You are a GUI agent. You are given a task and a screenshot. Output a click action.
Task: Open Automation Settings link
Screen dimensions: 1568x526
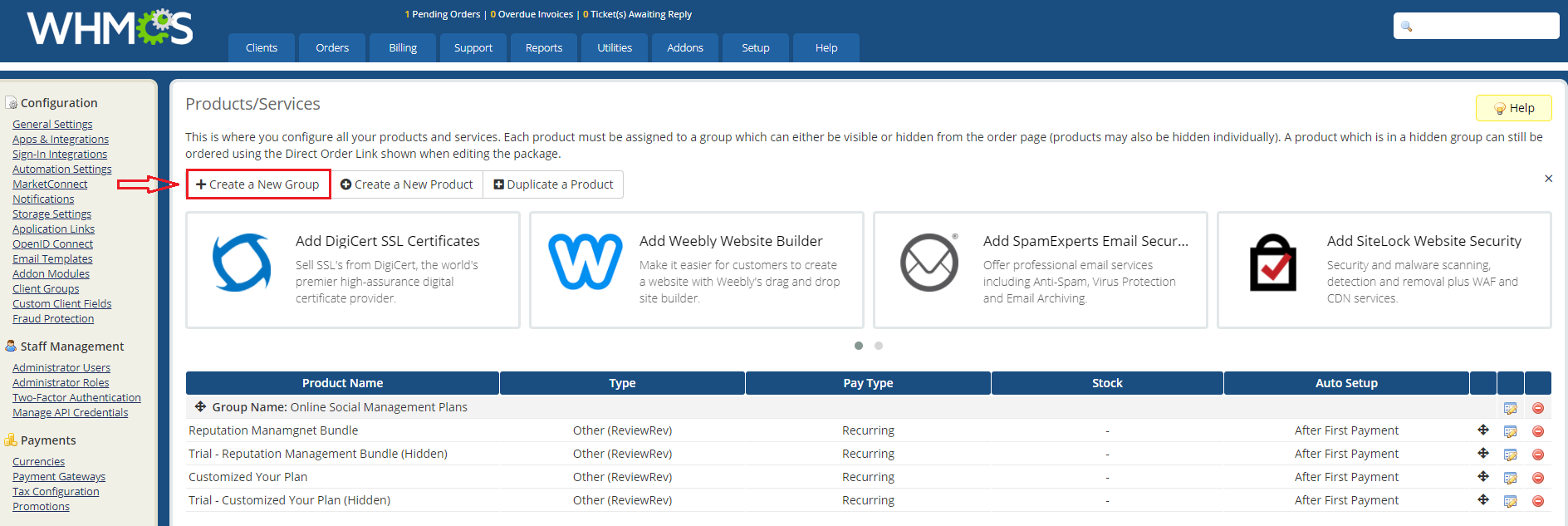click(x=62, y=169)
